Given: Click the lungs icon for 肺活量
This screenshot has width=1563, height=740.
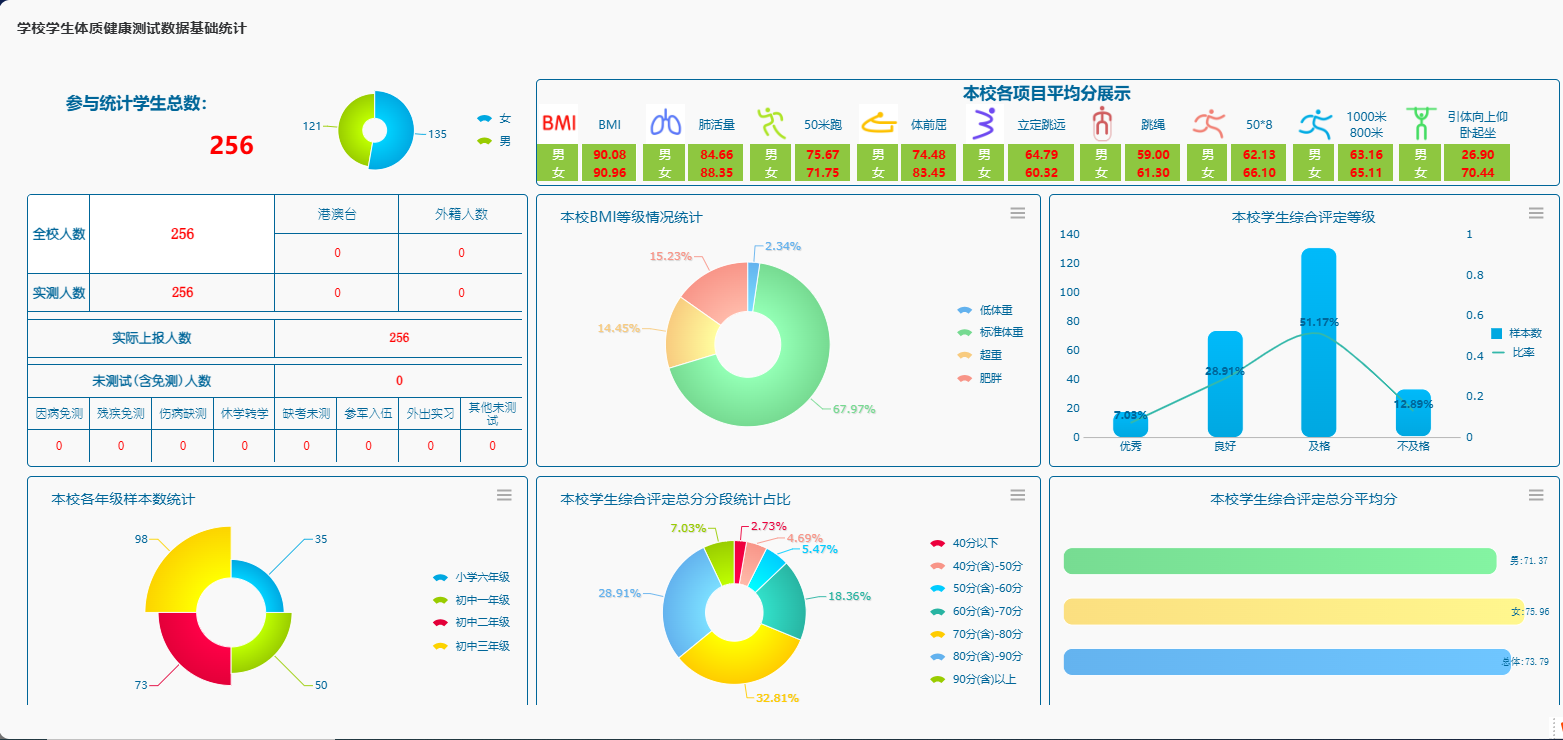Looking at the screenshot, I should [665, 124].
